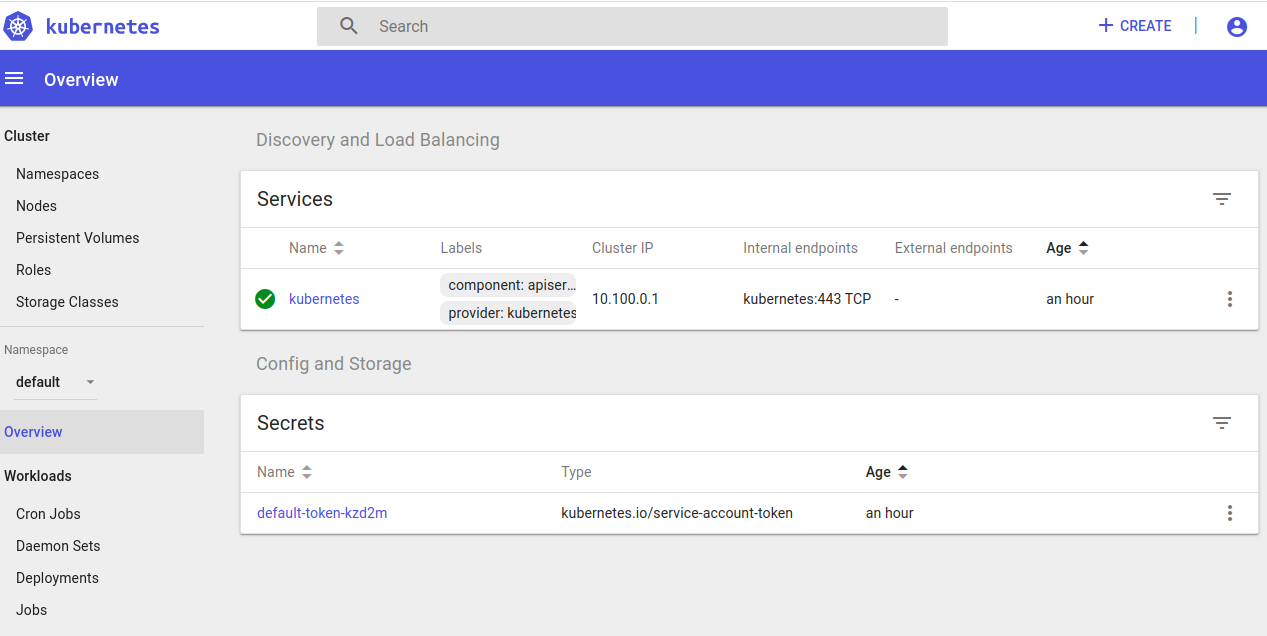Click the Internal endpoints column header
This screenshot has height=636, width=1267.
[800, 248]
